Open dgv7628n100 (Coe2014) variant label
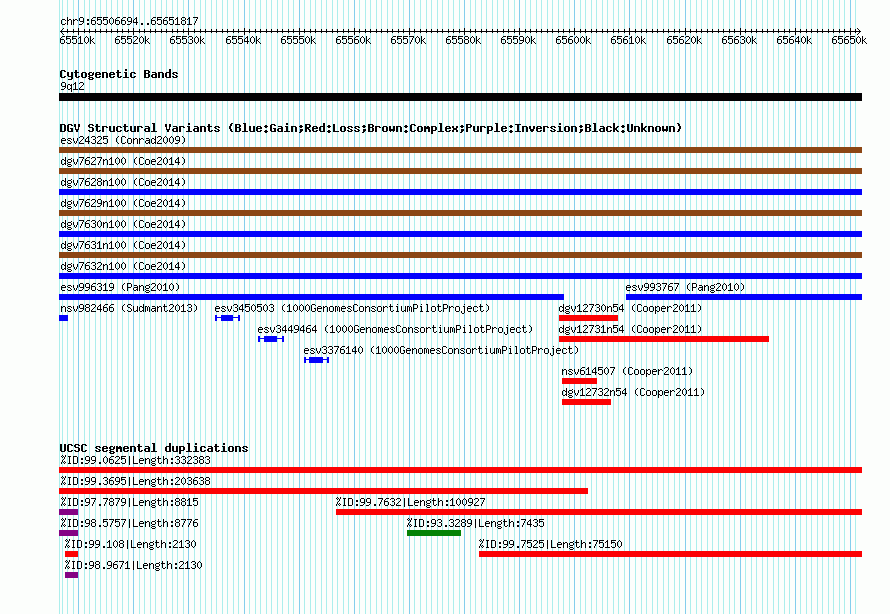The width and height of the screenshot is (890, 614). (123, 182)
